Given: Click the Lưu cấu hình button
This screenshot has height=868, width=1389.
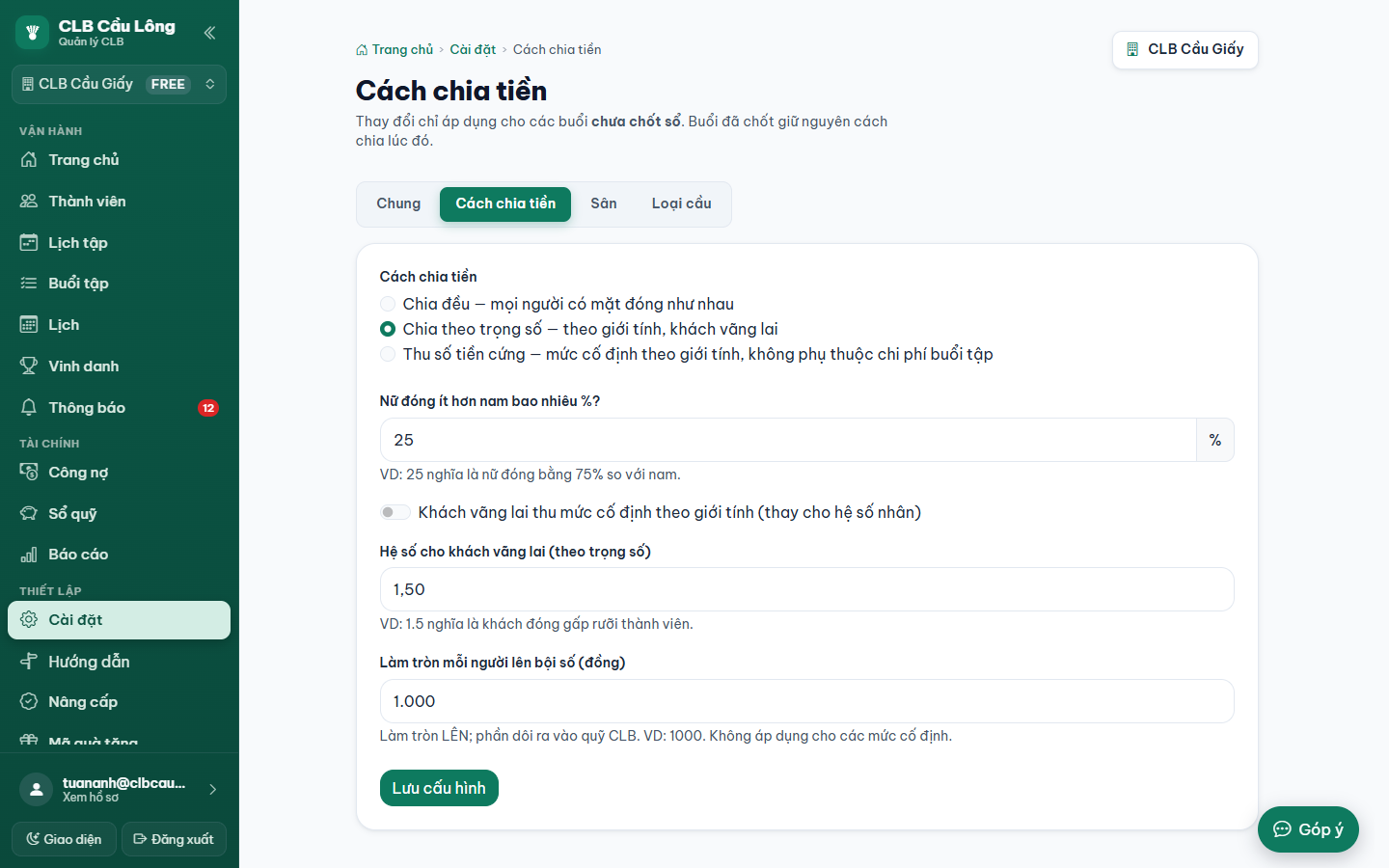Looking at the screenshot, I should (x=439, y=788).
